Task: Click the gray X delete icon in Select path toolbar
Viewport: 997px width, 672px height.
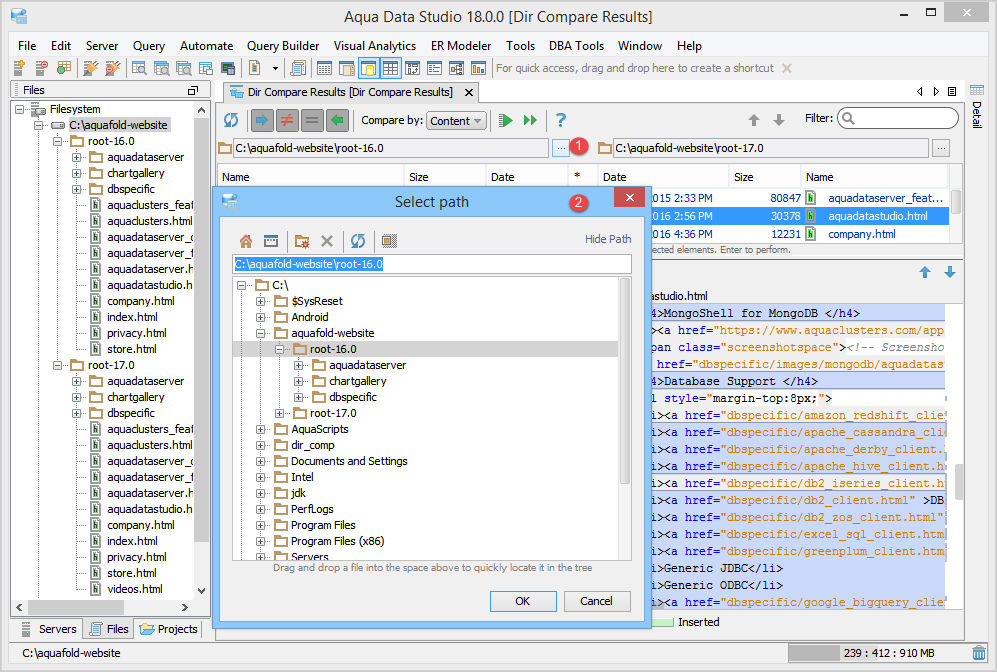Action: click(x=326, y=241)
